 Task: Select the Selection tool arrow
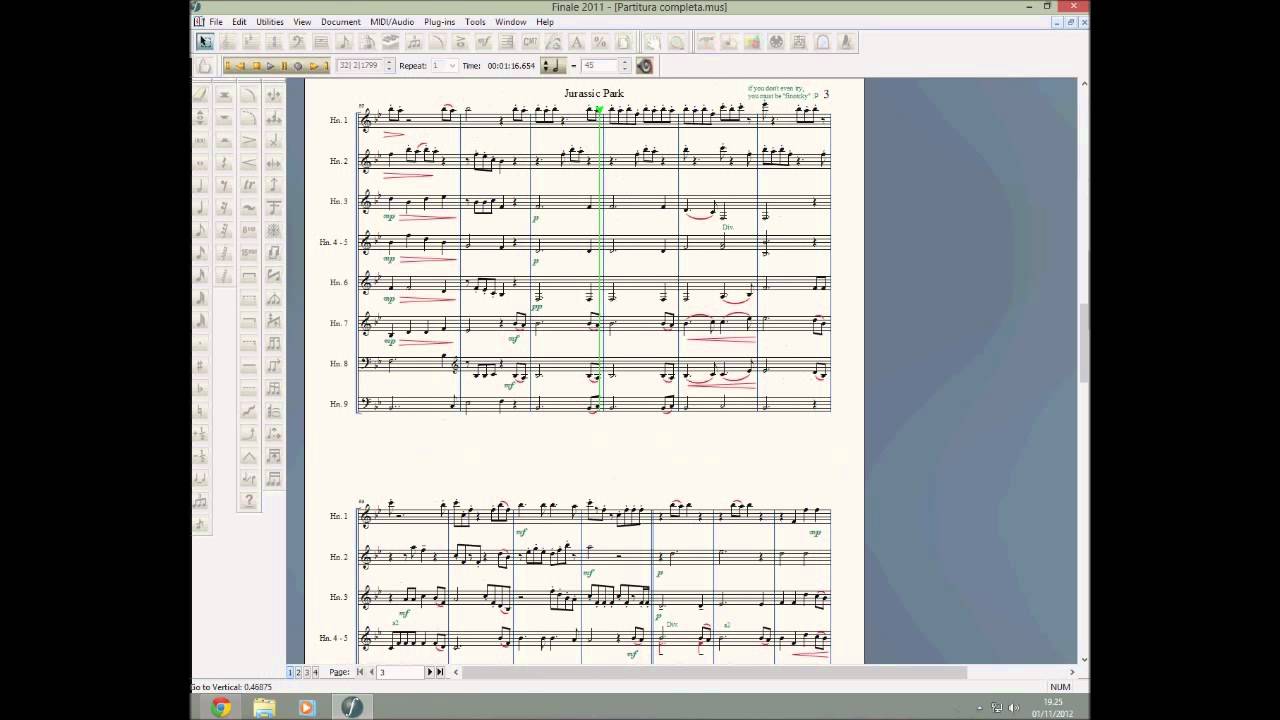pyautogui.click(x=204, y=42)
